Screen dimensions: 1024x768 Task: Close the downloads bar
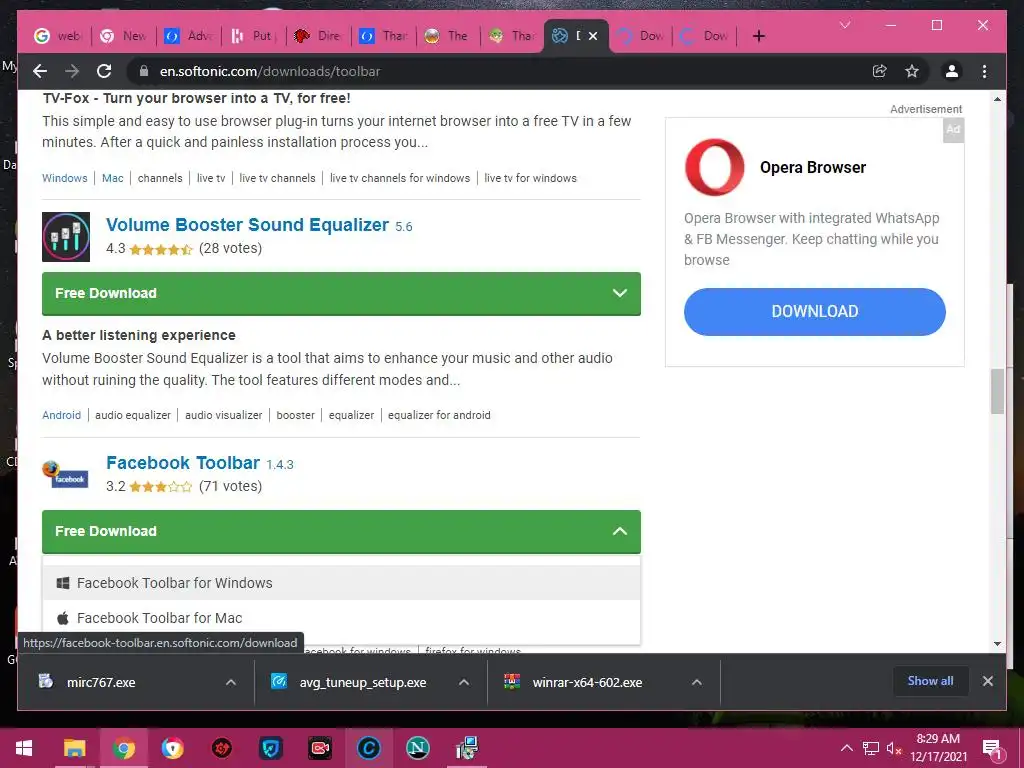(987, 681)
